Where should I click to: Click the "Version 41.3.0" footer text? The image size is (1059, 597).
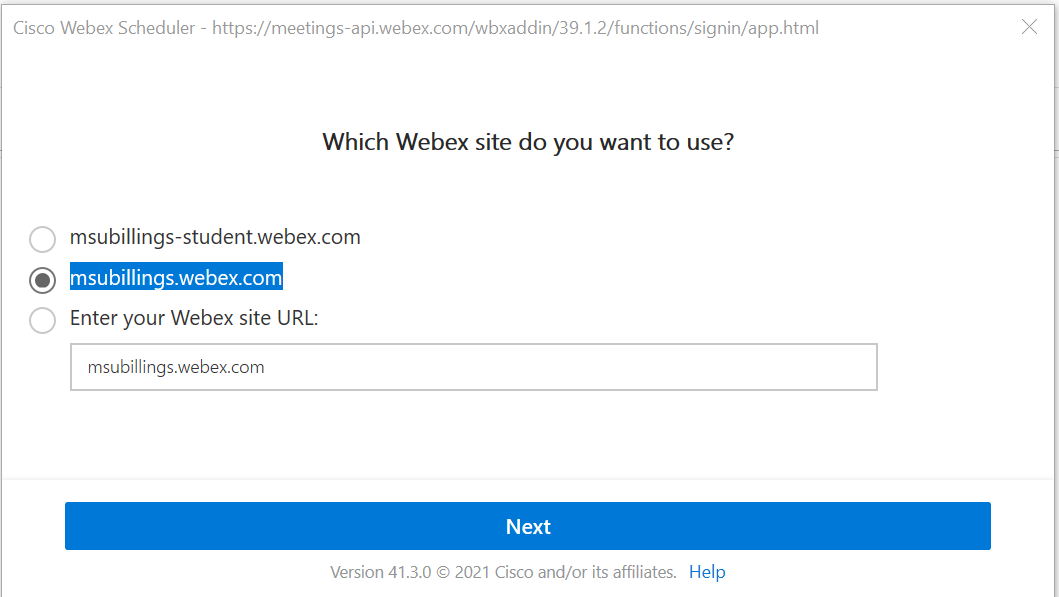(372, 572)
